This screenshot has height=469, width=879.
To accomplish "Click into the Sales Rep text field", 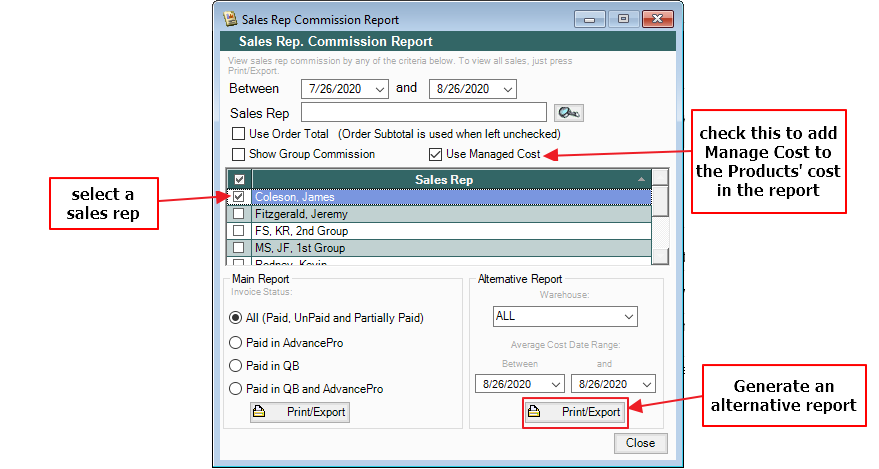I will [x=423, y=112].
